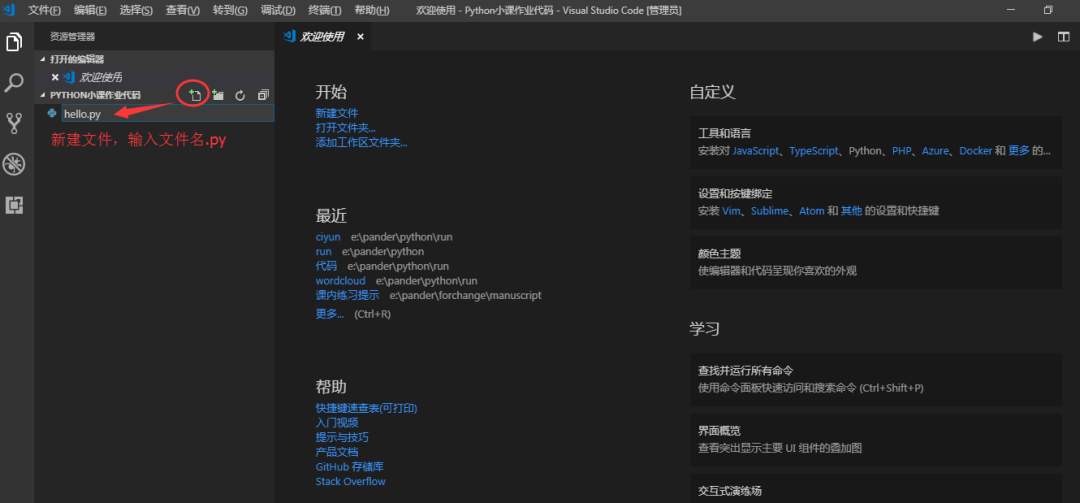Open the 编辑(E) menu
The image size is (1080, 503).
90,10
